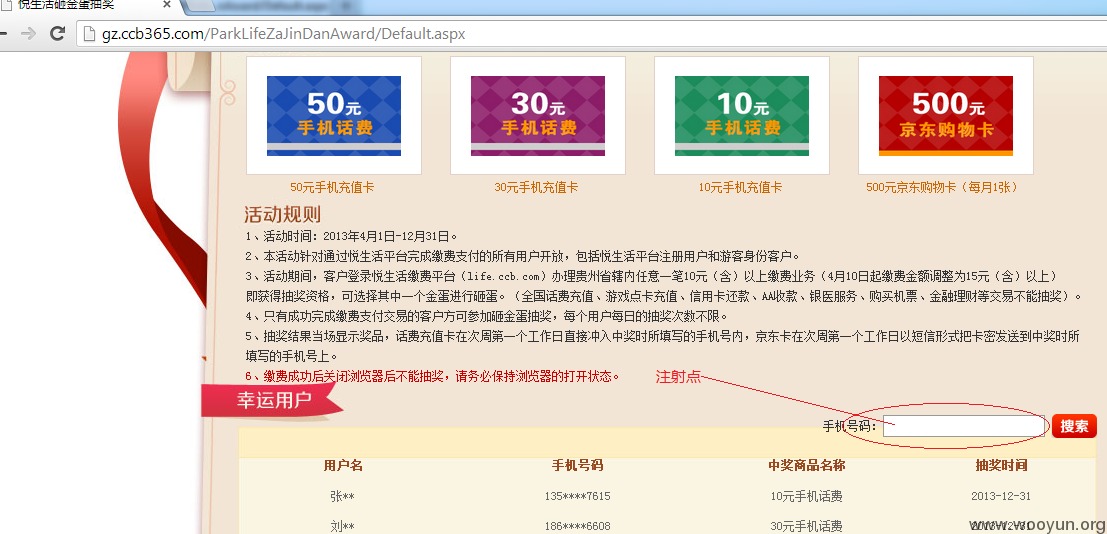Click the user name 刘**

click(342, 526)
